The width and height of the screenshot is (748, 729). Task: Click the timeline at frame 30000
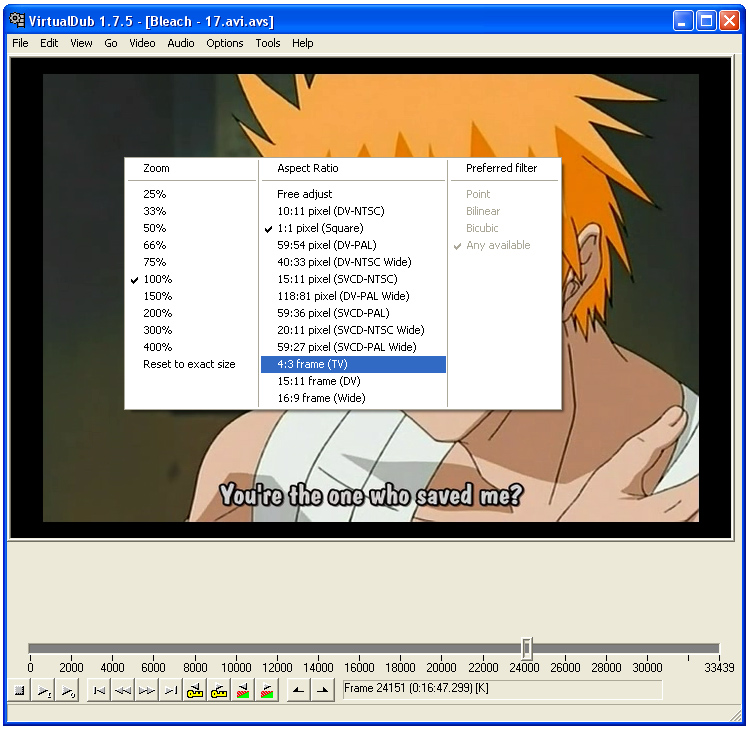(x=647, y=648)
